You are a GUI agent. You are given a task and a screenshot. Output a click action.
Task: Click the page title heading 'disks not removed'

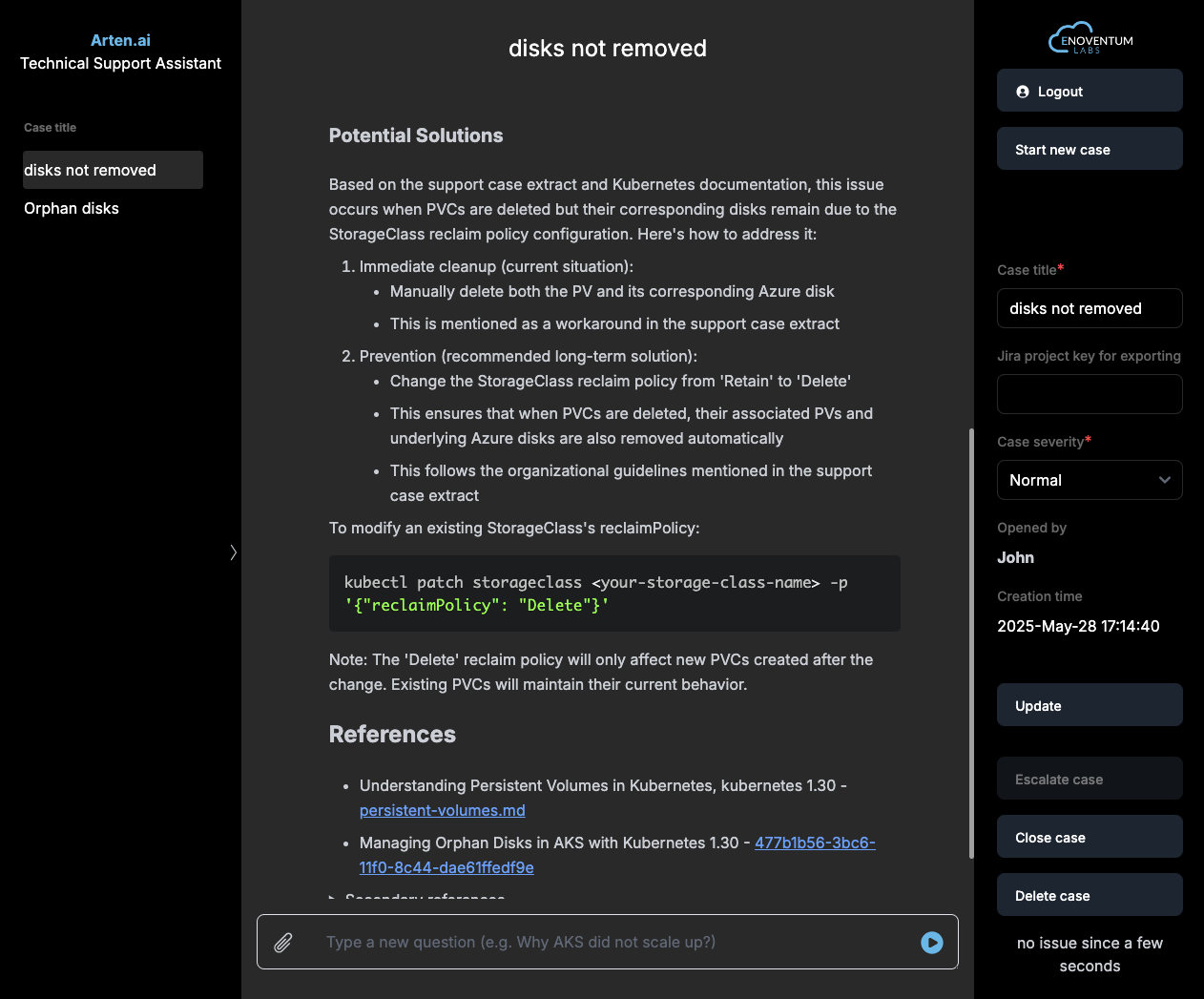tap(608, 49)
